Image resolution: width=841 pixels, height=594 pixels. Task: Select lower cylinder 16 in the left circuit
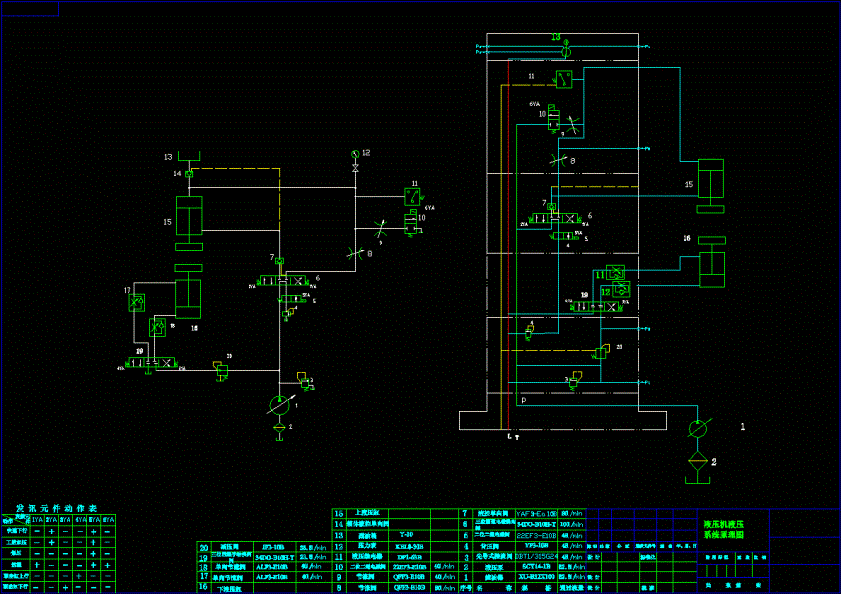coord(188,291)
